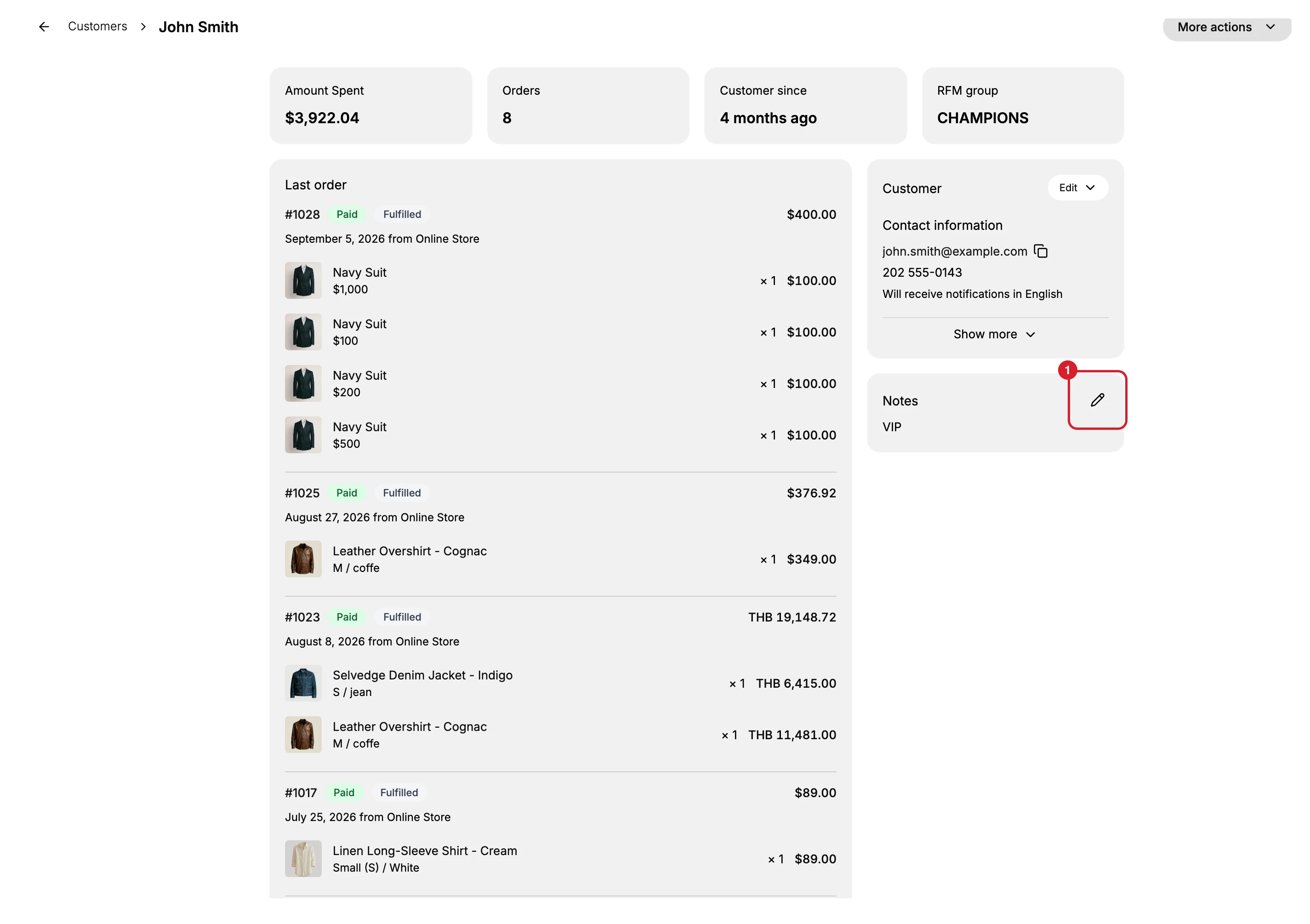Screen dimensions: 1310x924
Task: Copy the email address with copy icon
Action: point(1041,251)
